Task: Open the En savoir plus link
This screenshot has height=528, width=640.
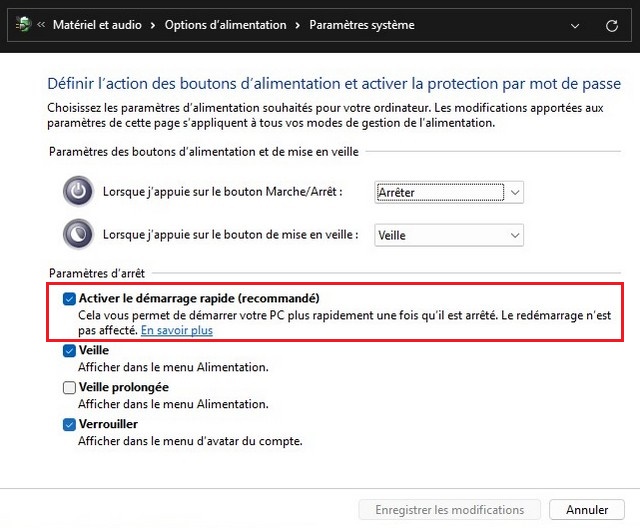Action: tap(176, 330)
